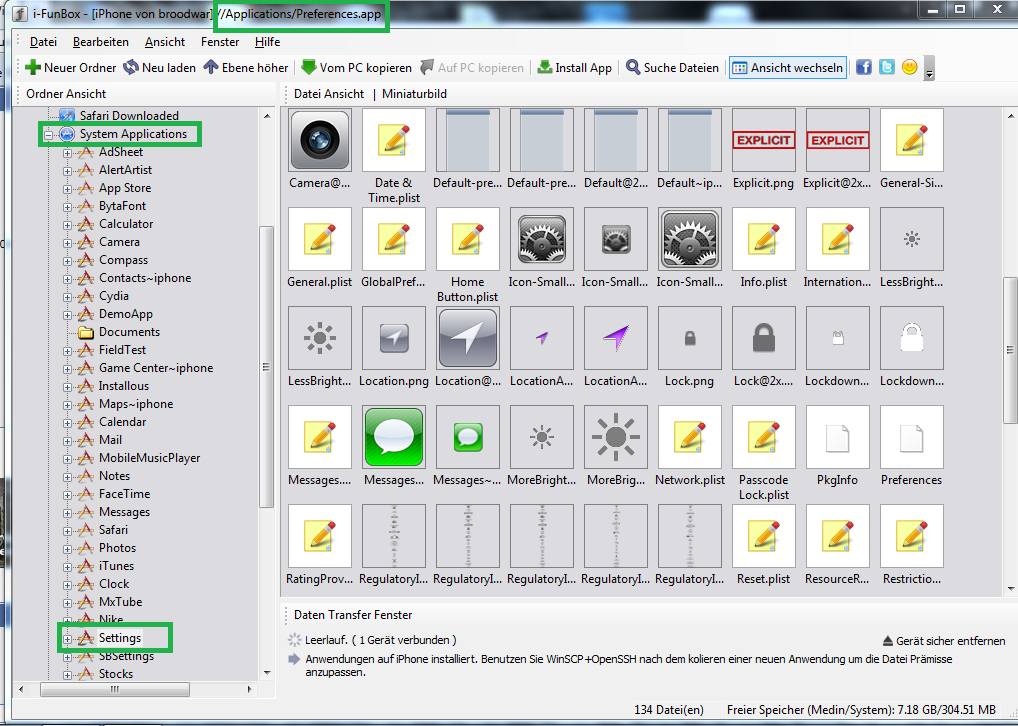Select the Passcode Lock.plist file icon
The height and width of the screenshot is (726, 1018).
pos(764,437)
